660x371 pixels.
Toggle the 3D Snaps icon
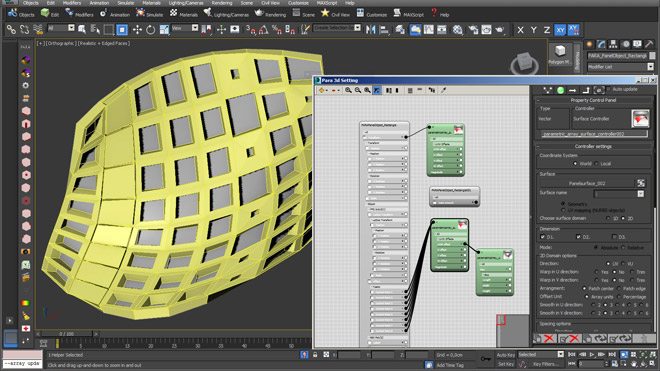pyautogui.click(x=250, y=29)
